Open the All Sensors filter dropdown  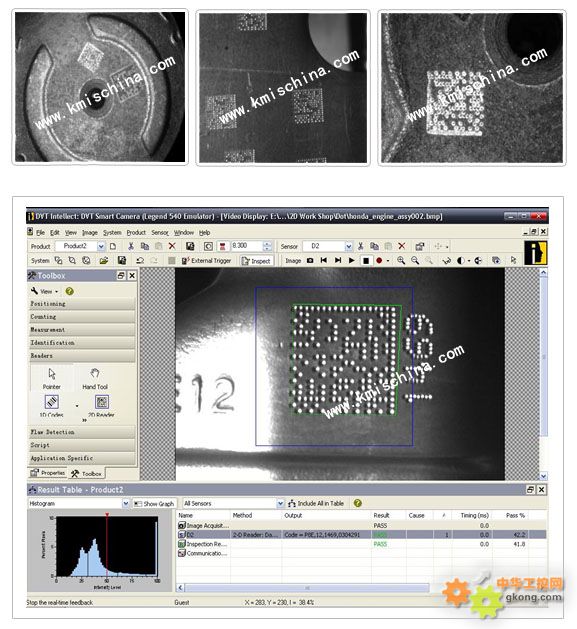click(x=280, y=503)
